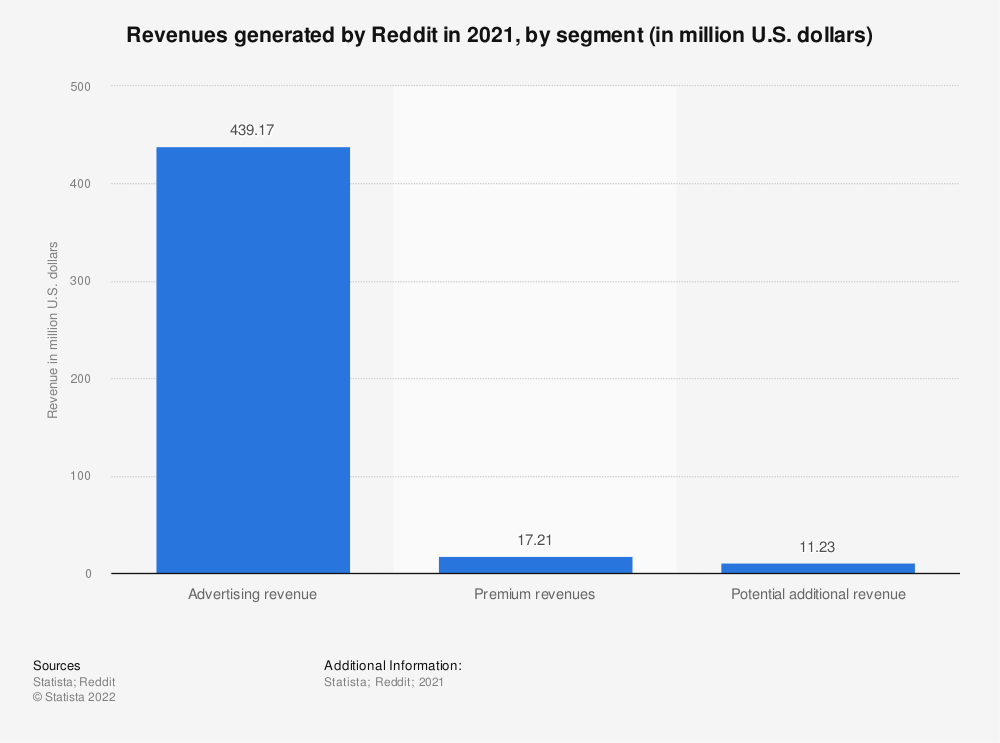Click the 'Sources' heading
The height and width of the screenshot is (743, 1000).
57,666
